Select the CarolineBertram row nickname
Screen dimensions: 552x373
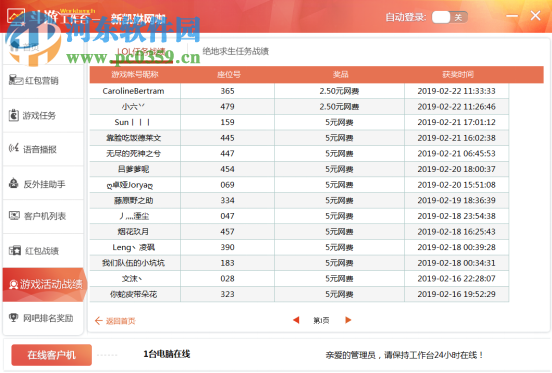[133, 91]
